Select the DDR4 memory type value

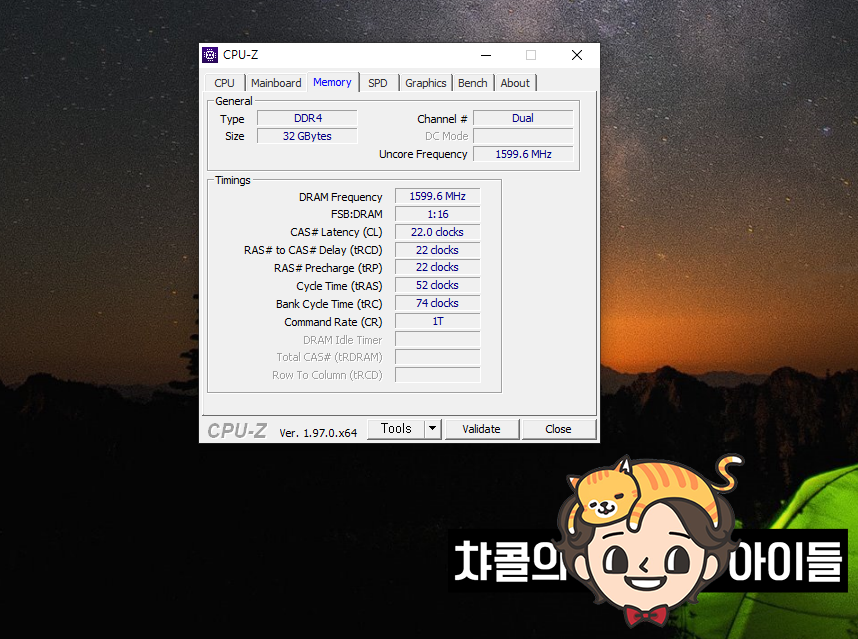click(x=308, y=118)
